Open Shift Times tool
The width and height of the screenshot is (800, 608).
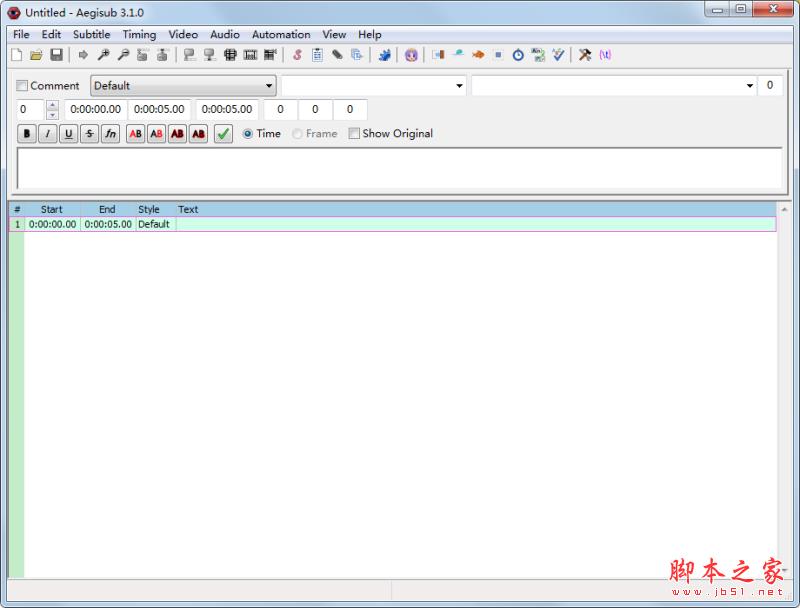click(438, 55)
